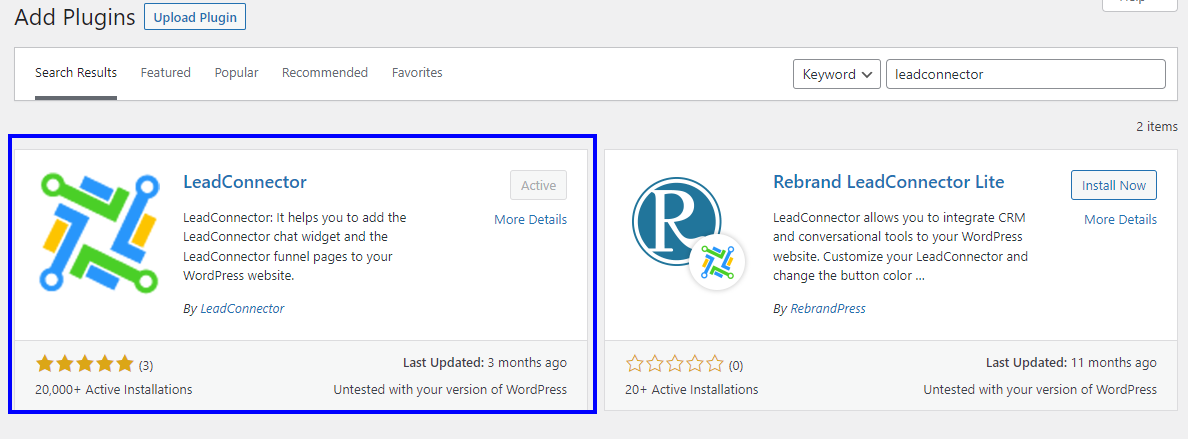Click the Upload Plugin button
Screen dimensions: 1188x439
pos(195,17)
